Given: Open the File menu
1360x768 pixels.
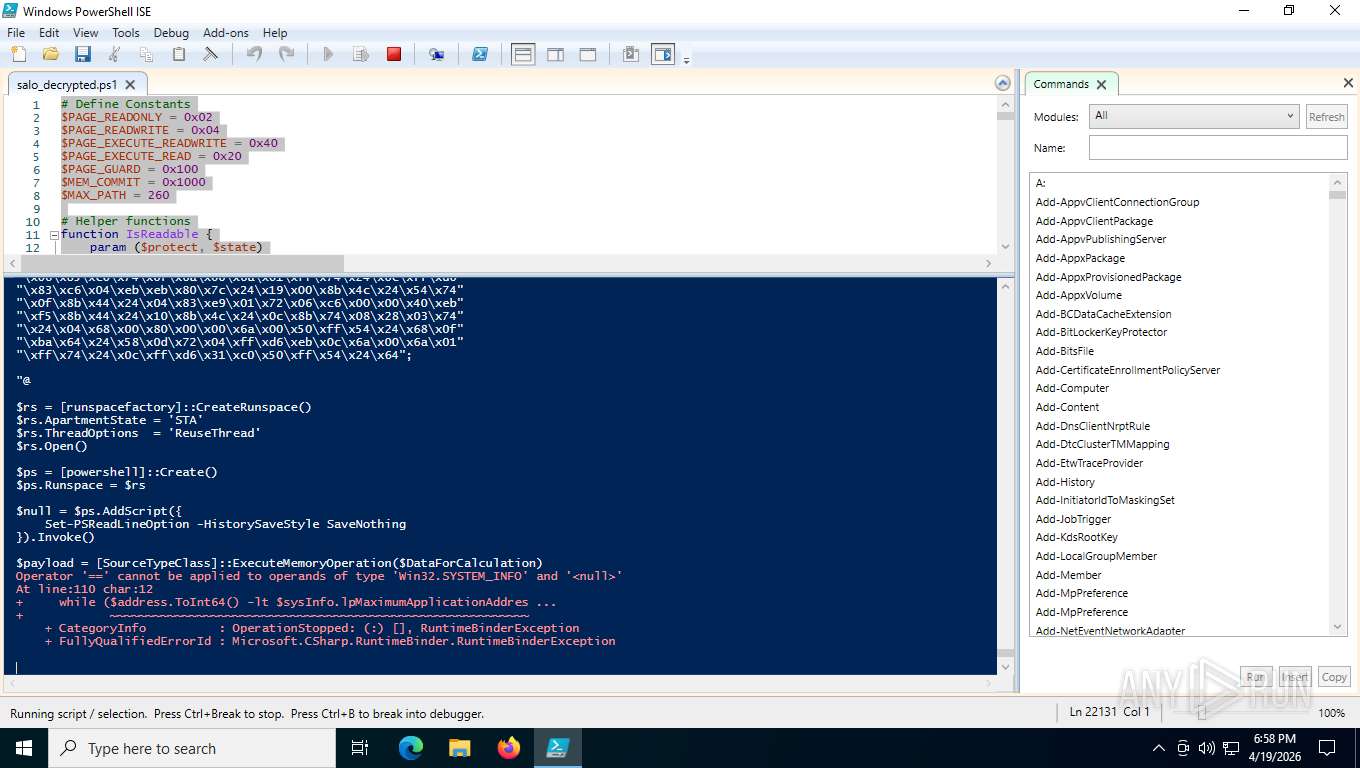Looking at the screenshot, I should 16,32.
